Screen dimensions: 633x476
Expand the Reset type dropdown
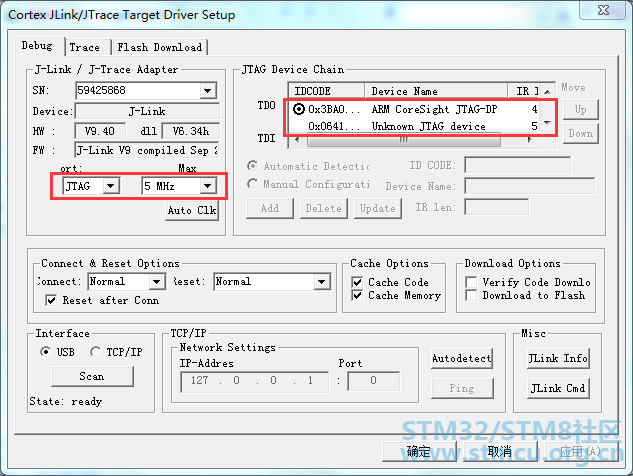click(321, 282)
